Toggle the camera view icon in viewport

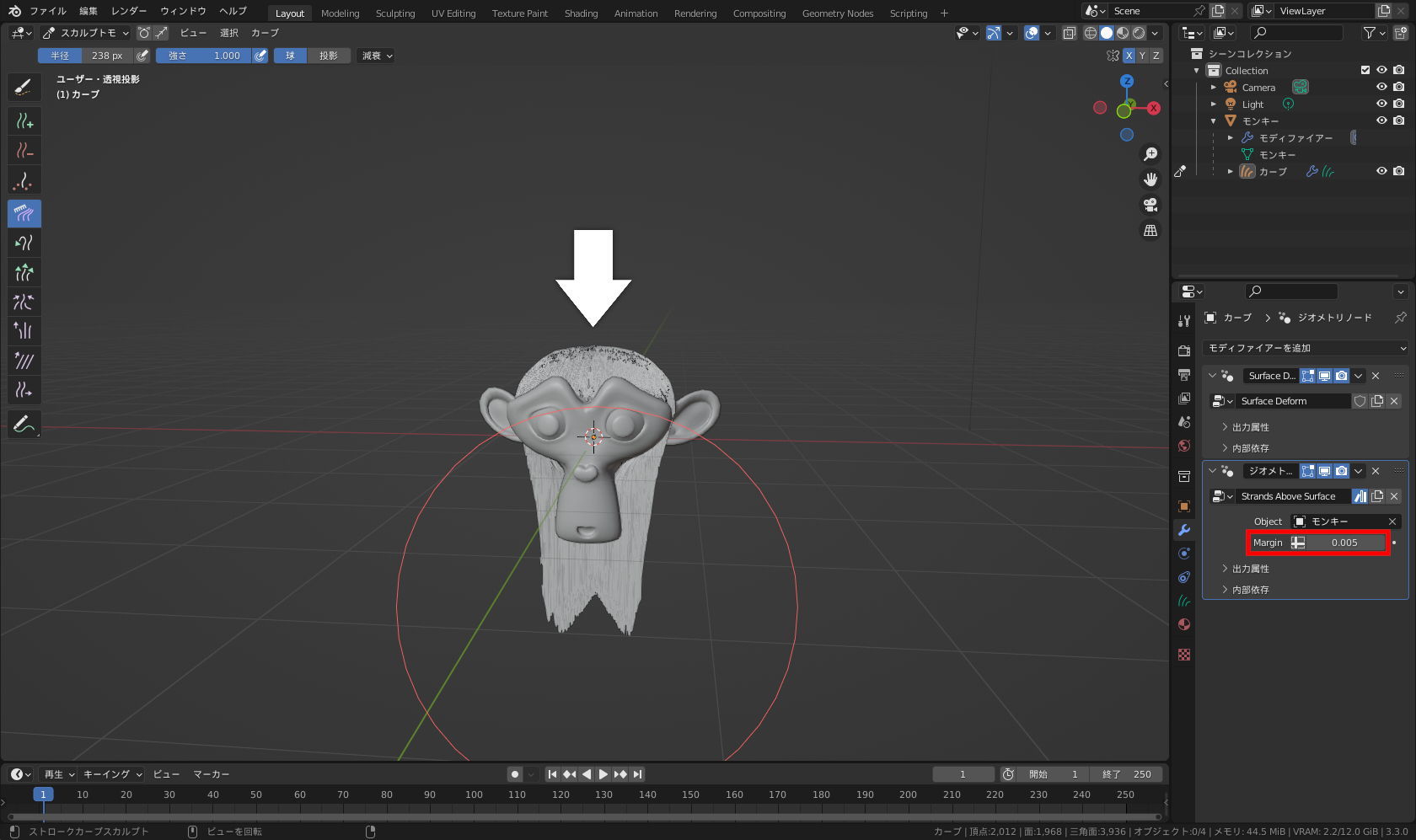pyautogui.click(x=1150, y=205)
